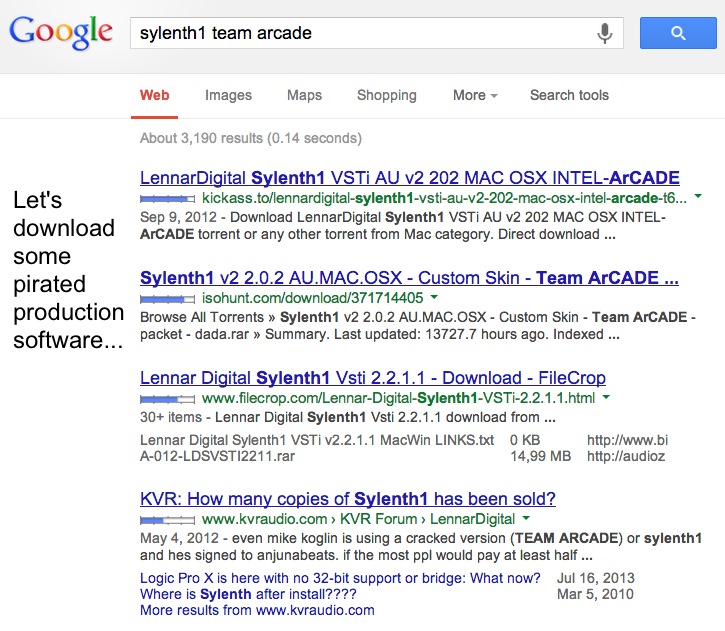The width and height of the screenshot is (725, 631).
Task: Expand the More dropdown menu
Action: [475, 95]
